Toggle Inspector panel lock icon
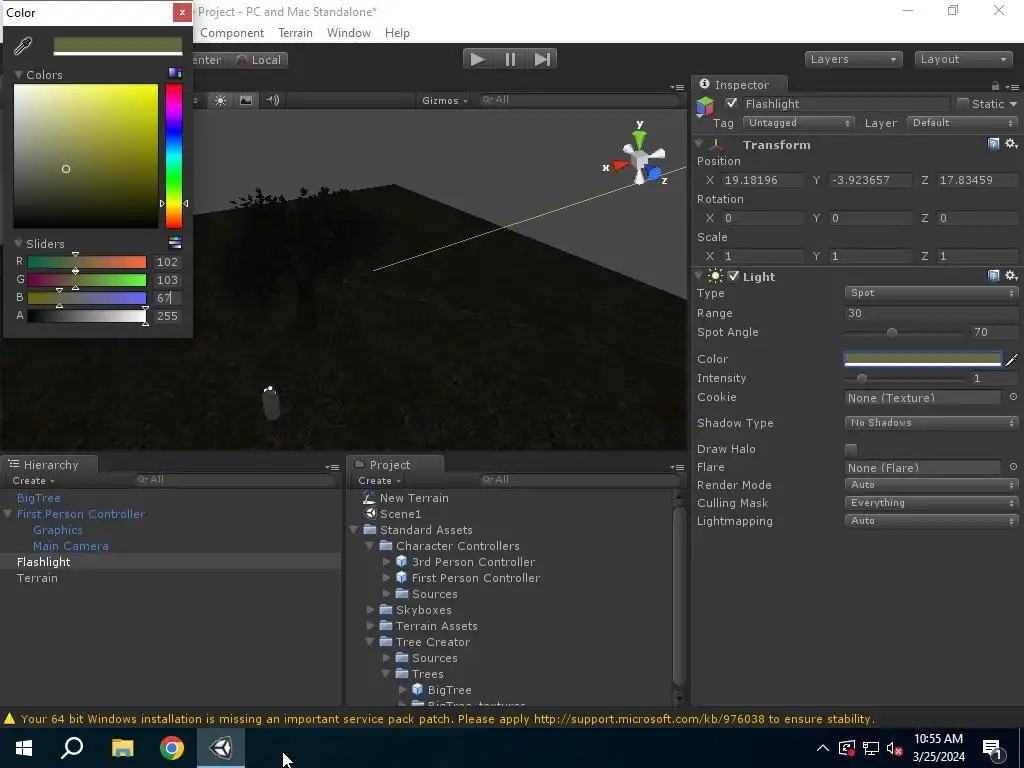 click(995, 86)
